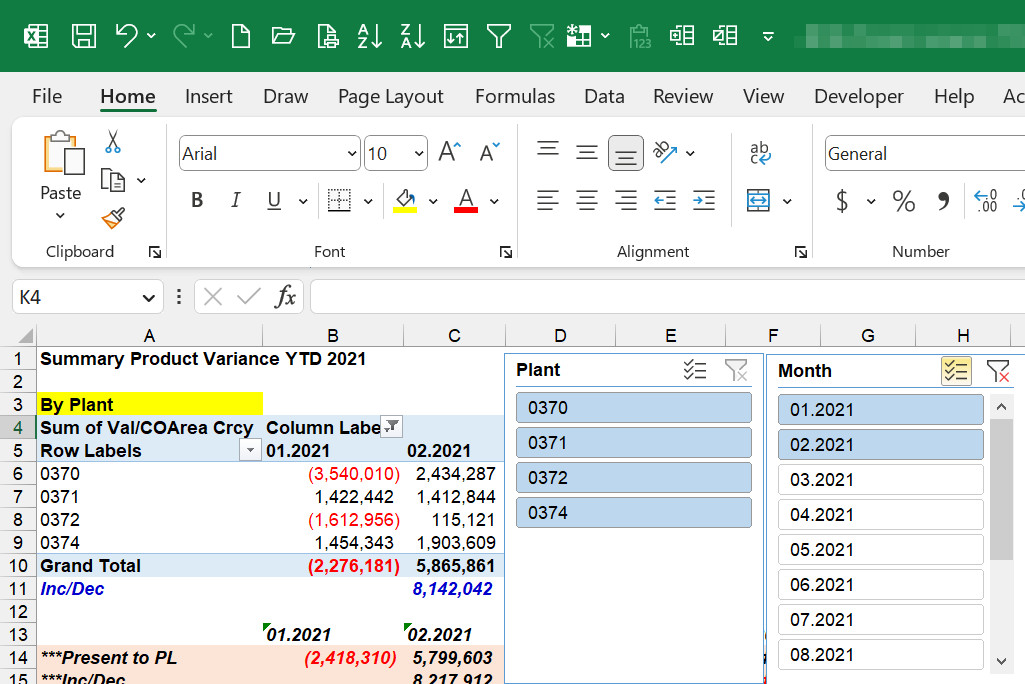Sort Z to A descending icon

click(x=412, y=36)
